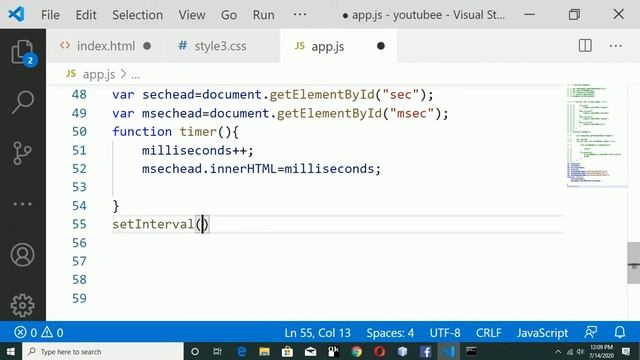Open the View menu
The height and width of the screenshot is (360, 640).
coord(192,15)
